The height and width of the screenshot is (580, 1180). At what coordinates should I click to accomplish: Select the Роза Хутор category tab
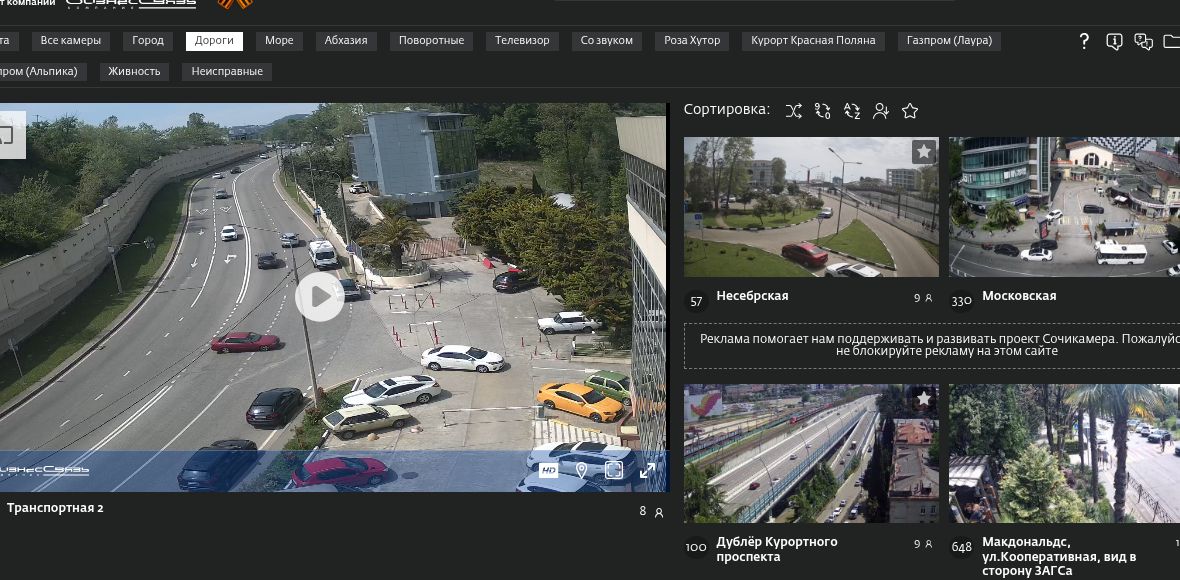click(692, 41)
